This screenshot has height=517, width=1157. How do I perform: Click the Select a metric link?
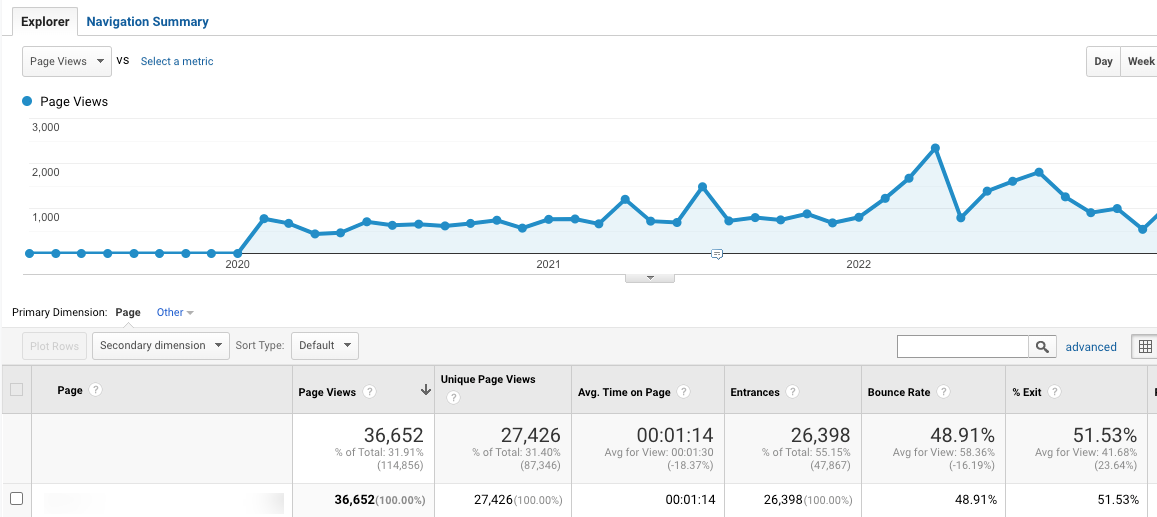click(177, 61)
